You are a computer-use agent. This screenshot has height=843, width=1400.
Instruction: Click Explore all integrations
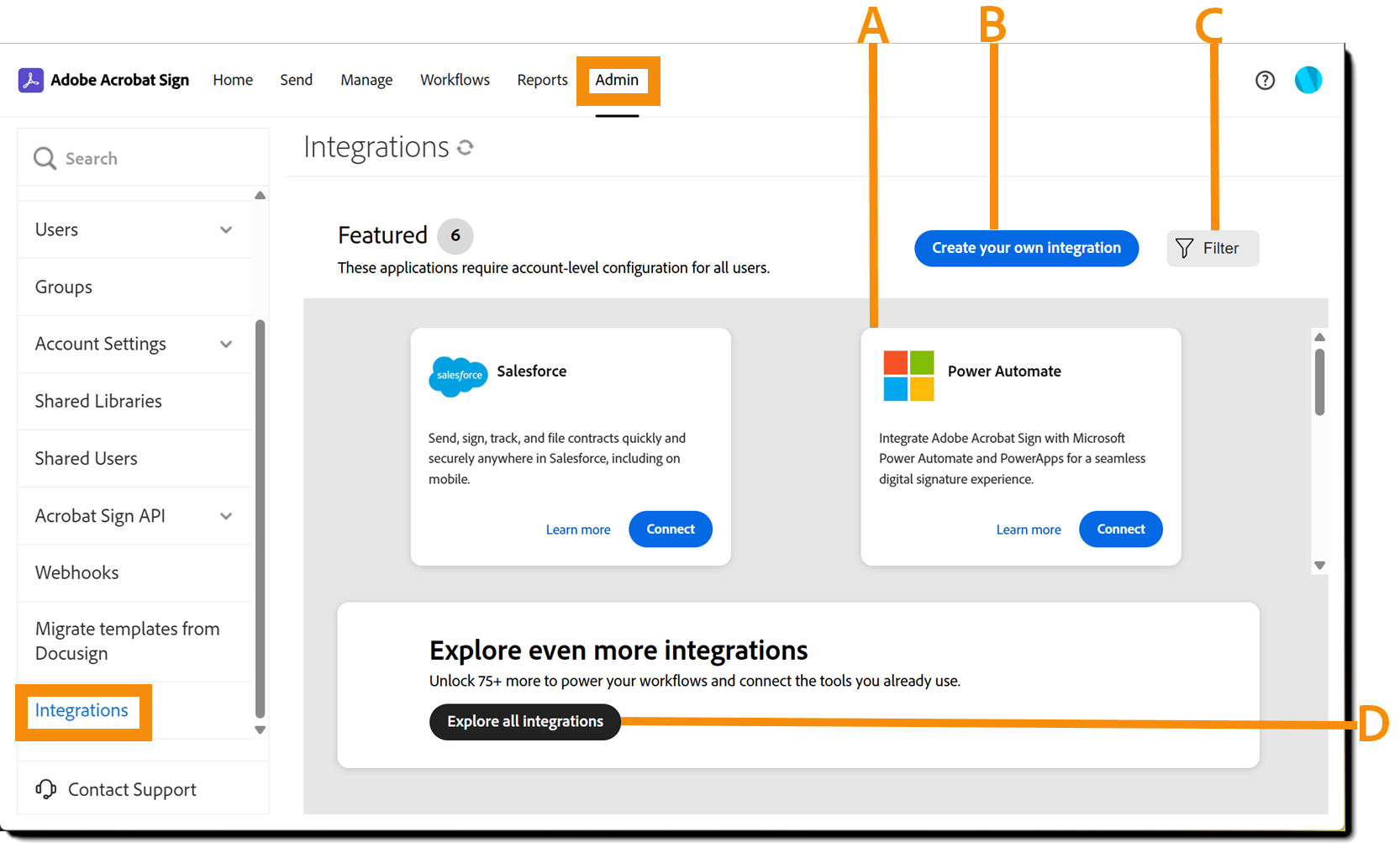tap(524, 721)
